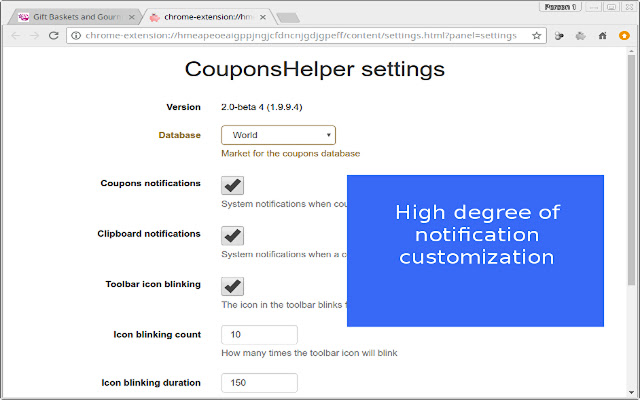Close the chrome-extension settings tab
640x400 pixels.
pos(263,17)
